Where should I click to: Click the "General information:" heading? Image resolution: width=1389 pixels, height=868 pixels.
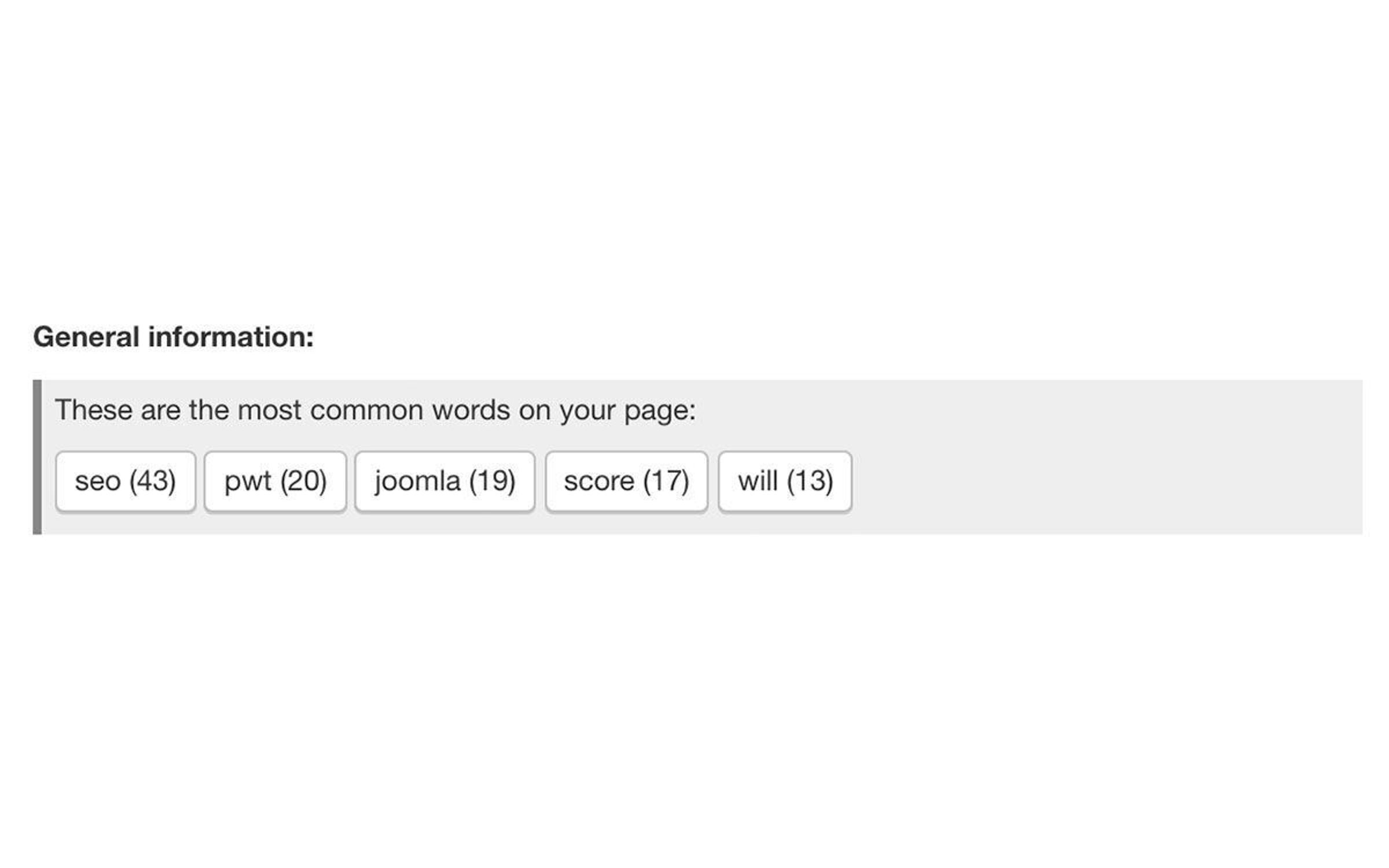click(174, 334)
